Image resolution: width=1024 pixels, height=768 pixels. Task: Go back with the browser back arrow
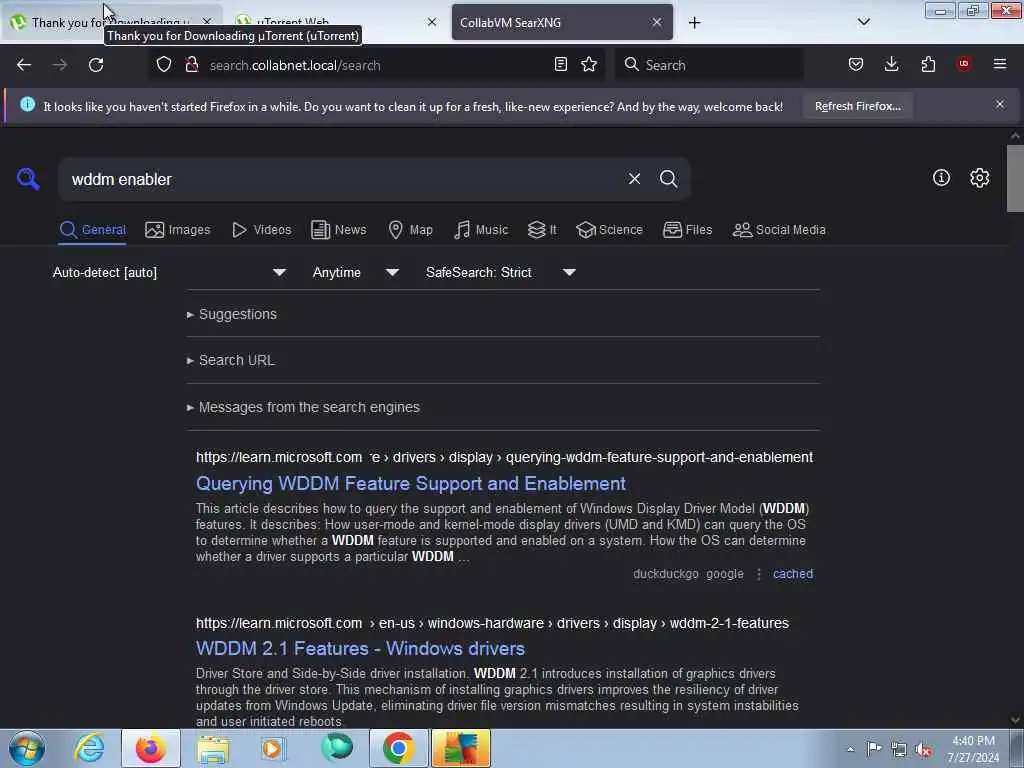click(x=24, y=65)
